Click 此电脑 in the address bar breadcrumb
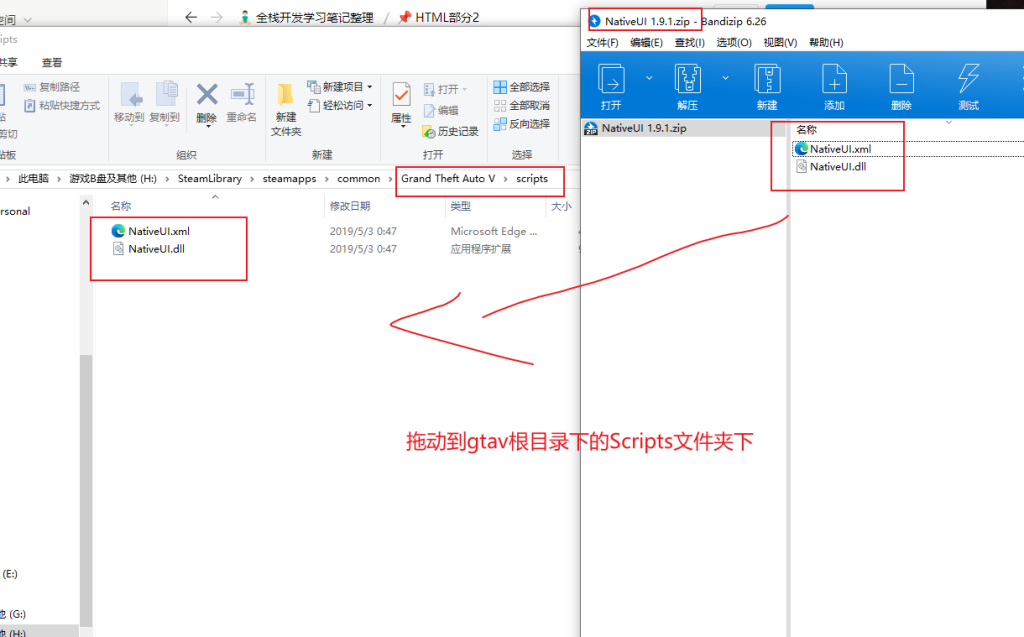The width and height of the screenshot is (1024, 637). pos(33,178)
